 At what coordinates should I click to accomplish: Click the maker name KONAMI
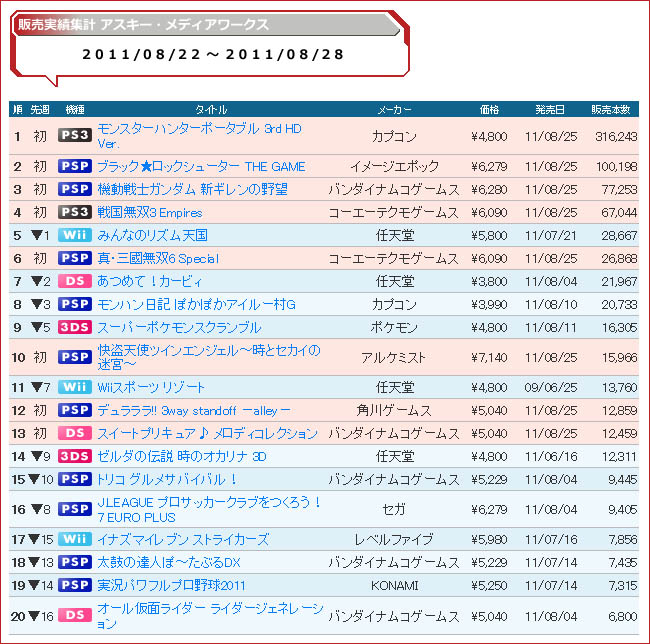(x=394, y=586)
